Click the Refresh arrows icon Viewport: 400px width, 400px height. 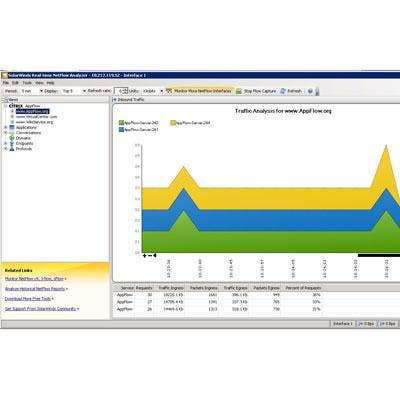tap(283, 91)
